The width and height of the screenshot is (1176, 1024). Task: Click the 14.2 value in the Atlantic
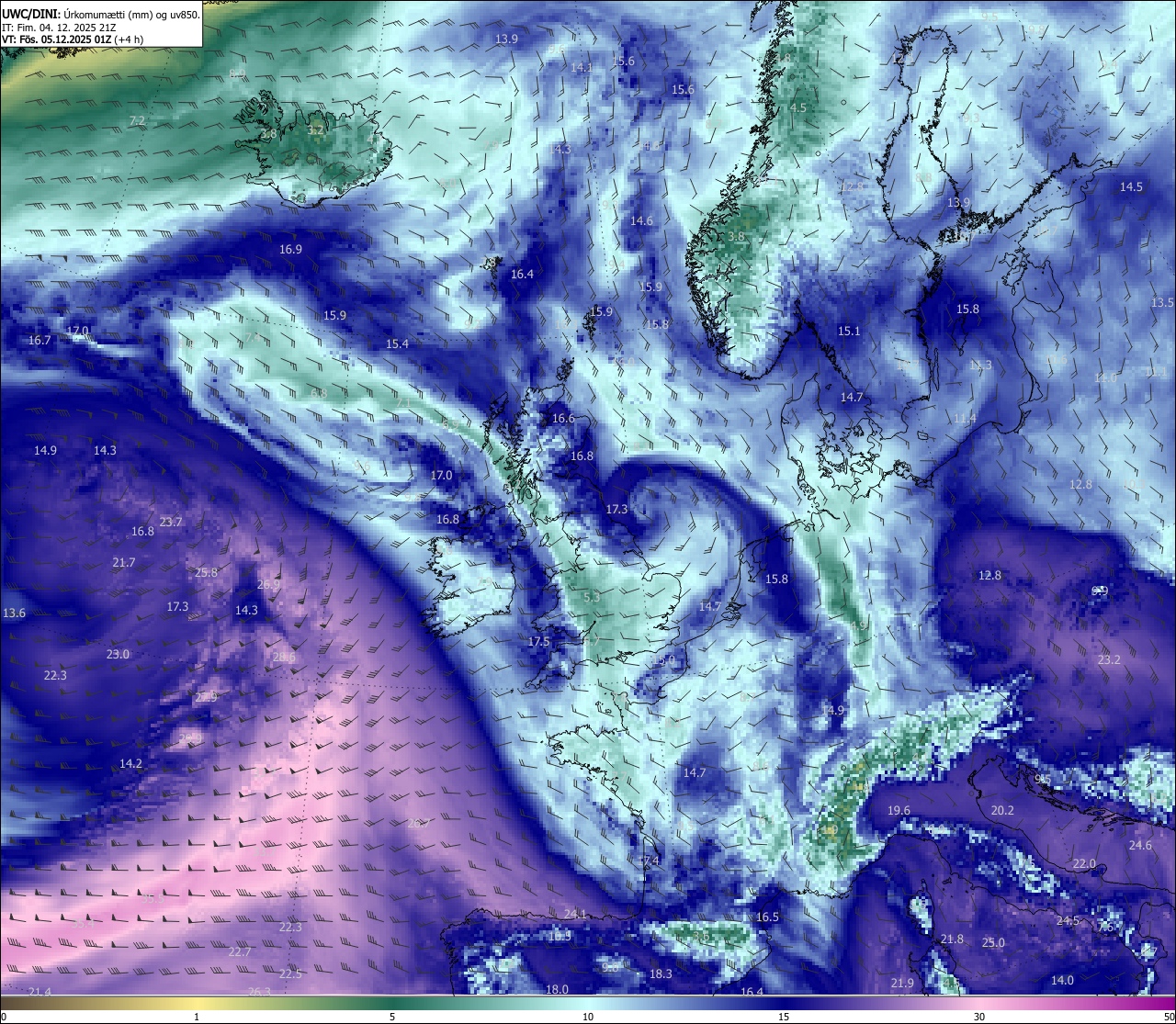point(130,763)
